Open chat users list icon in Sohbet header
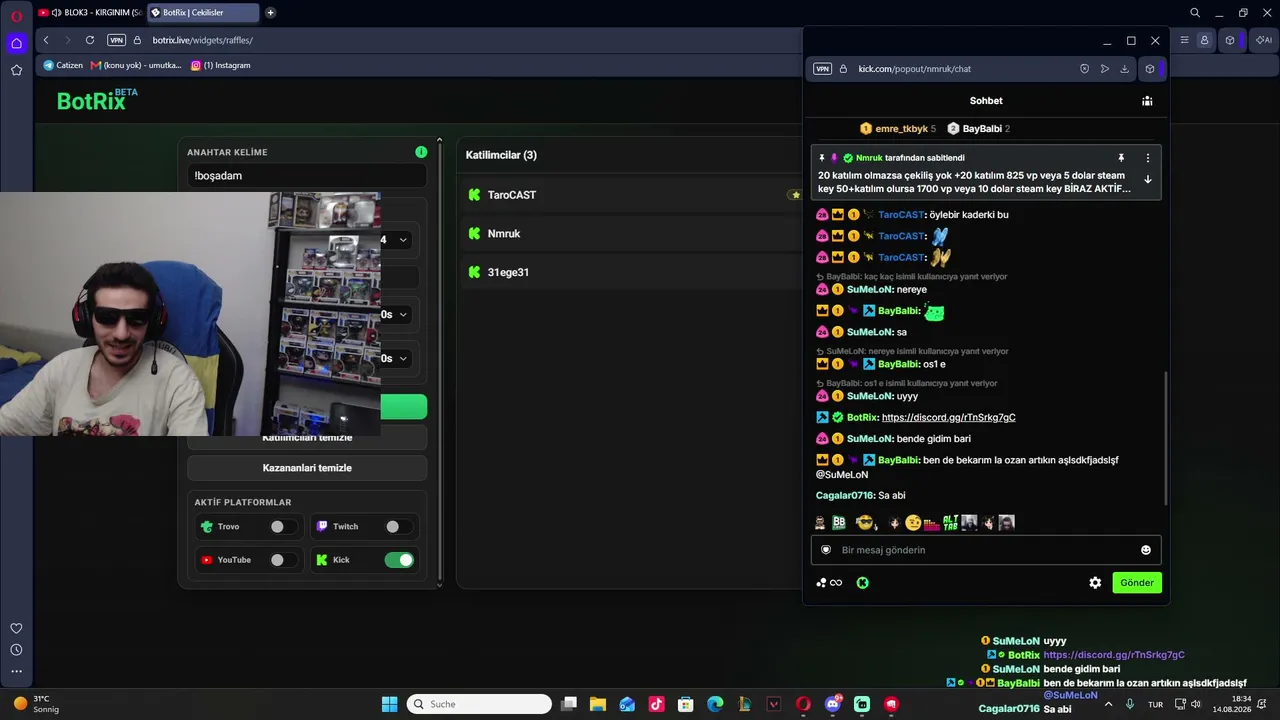1280x720 pixels. (1147, 101)
